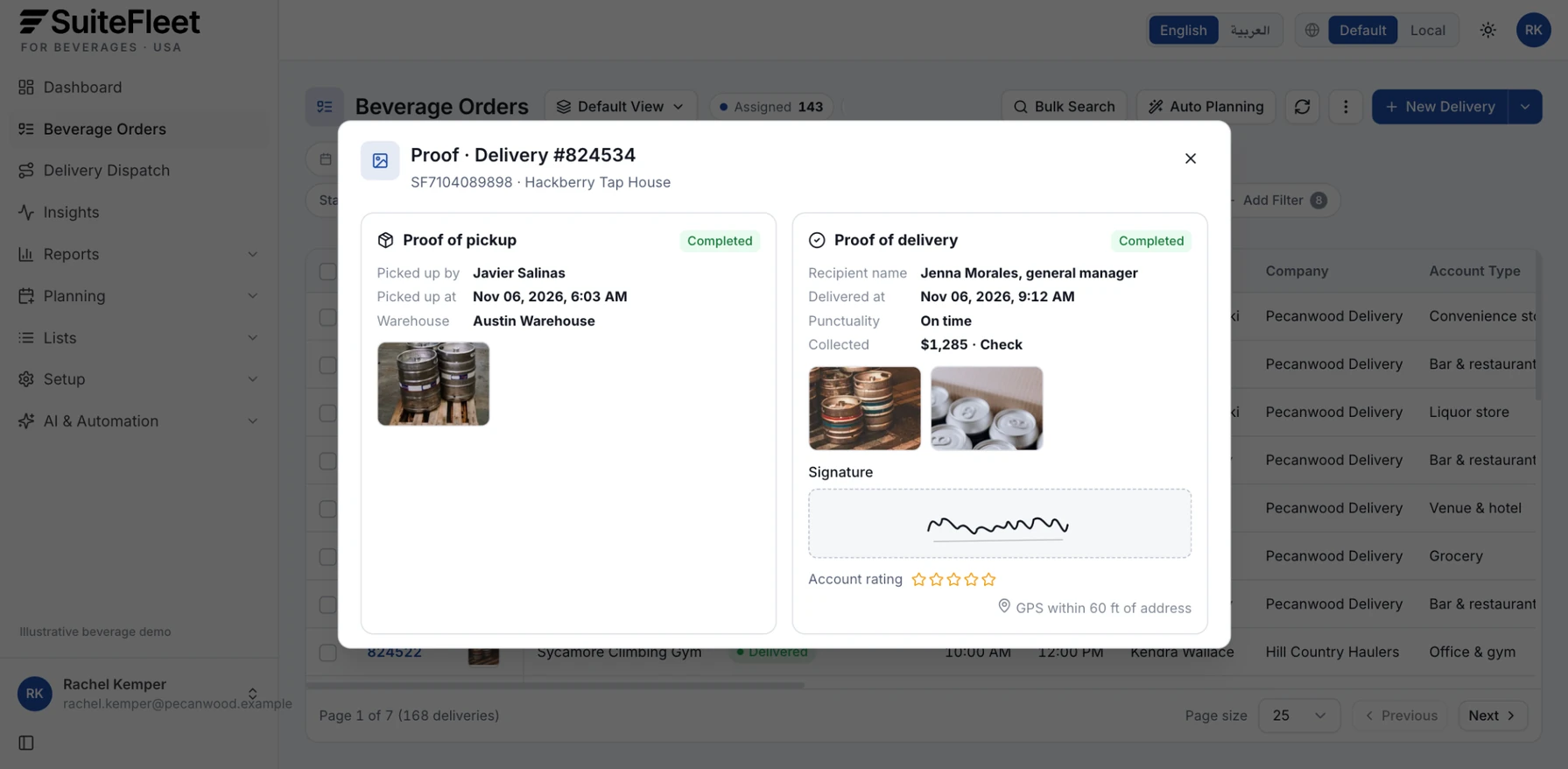Image resolution: width=1568 pixels, height=769 pixels.
Task: Go to Dashboard in sidebar
Action: [140, 87]
